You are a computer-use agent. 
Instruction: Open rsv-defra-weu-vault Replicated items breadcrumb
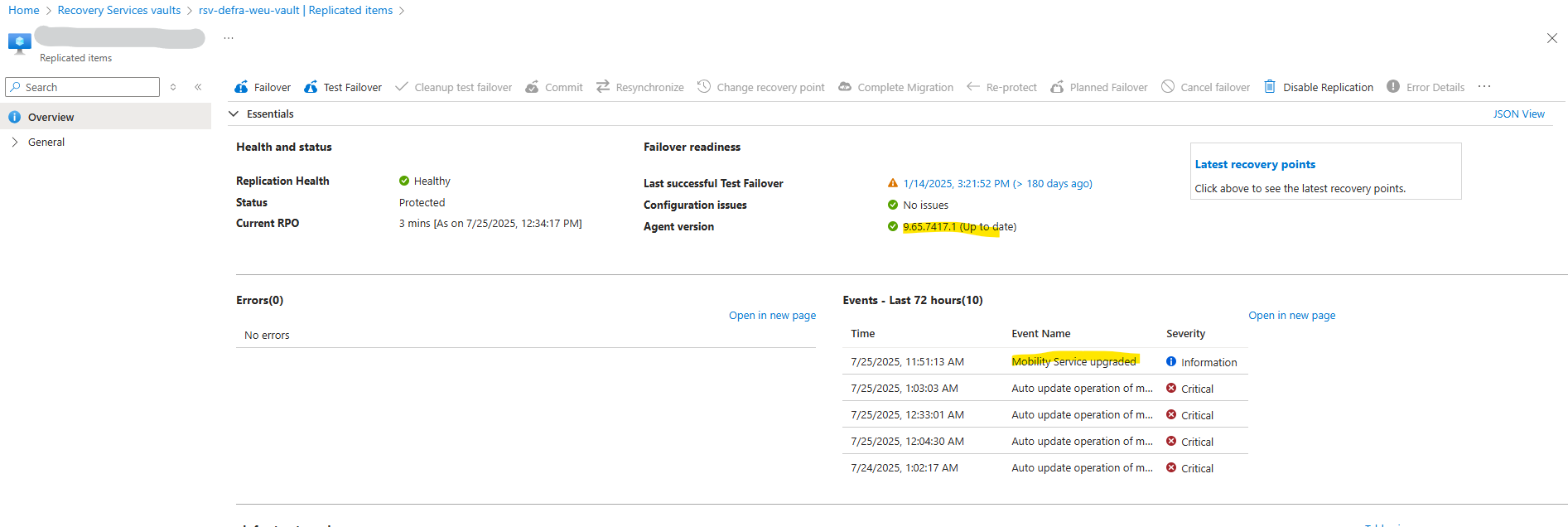(296, 10)
